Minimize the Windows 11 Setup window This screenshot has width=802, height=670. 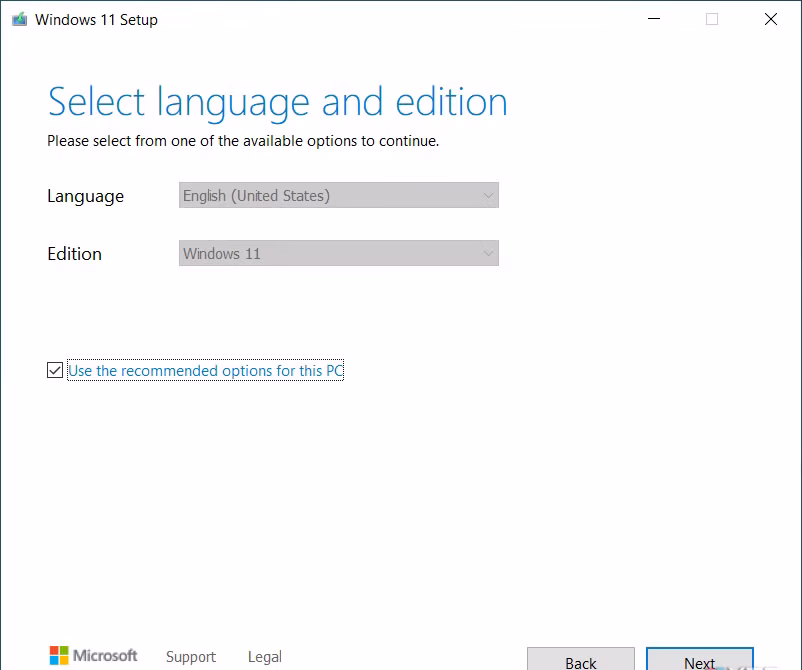(653, 19)
